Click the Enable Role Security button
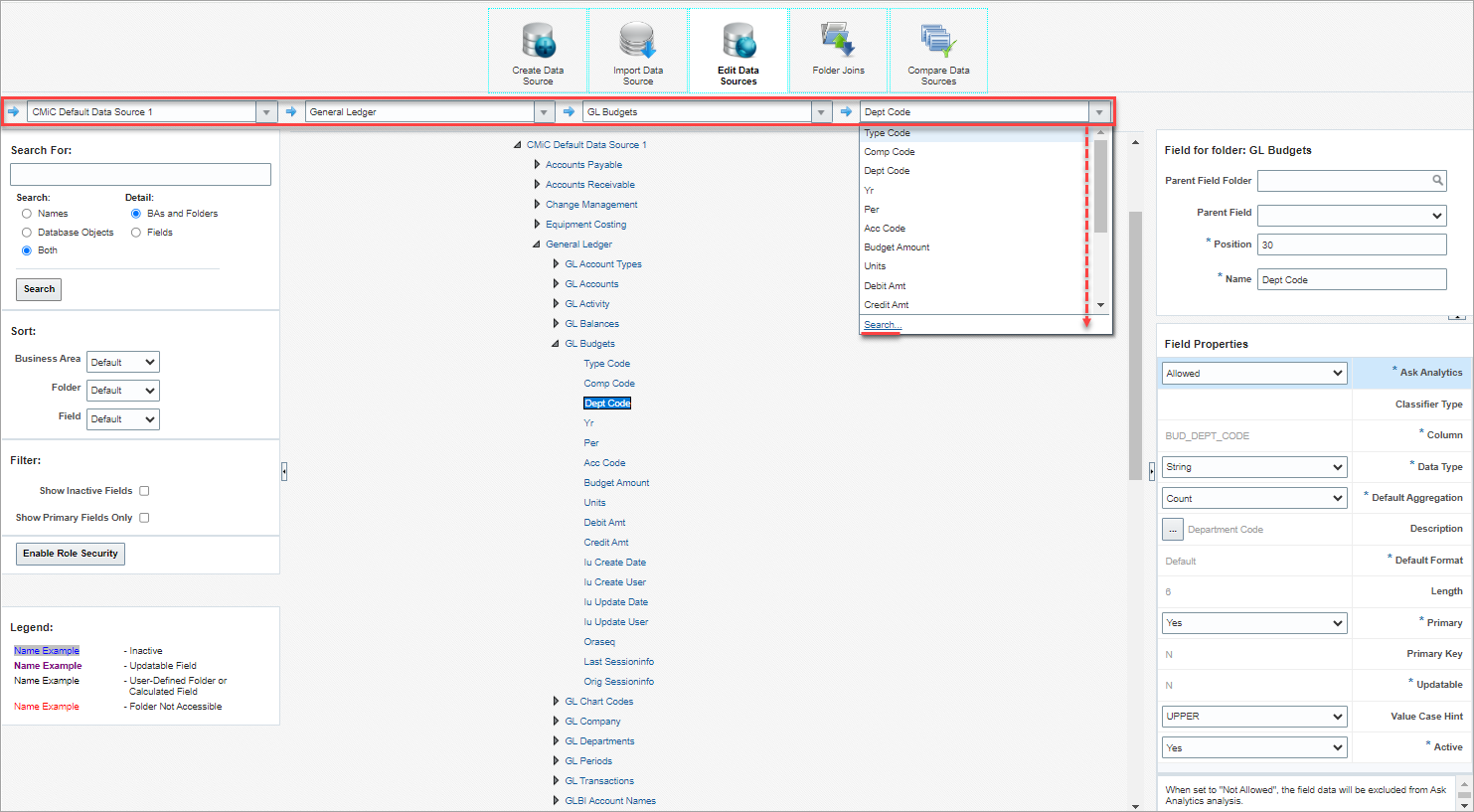This screenshot has width=1474, height=812. (71, 554)
